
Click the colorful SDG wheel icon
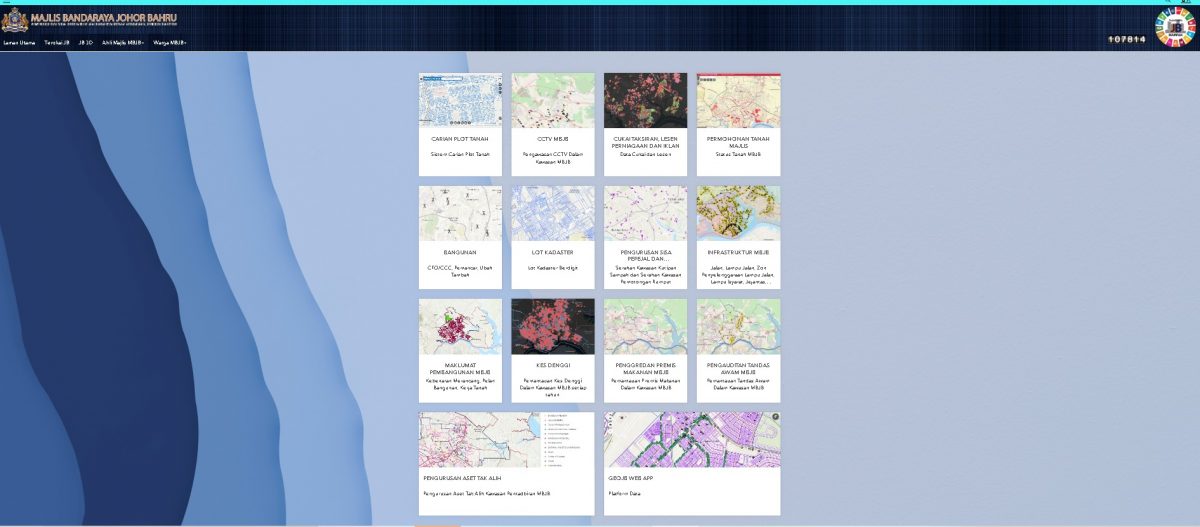click(1174, 28)
